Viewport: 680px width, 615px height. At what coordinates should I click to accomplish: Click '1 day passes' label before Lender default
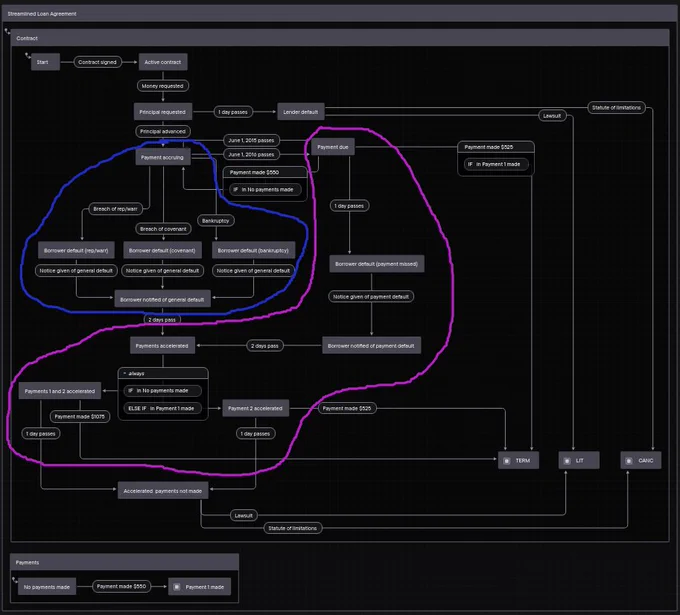[233, 112]
